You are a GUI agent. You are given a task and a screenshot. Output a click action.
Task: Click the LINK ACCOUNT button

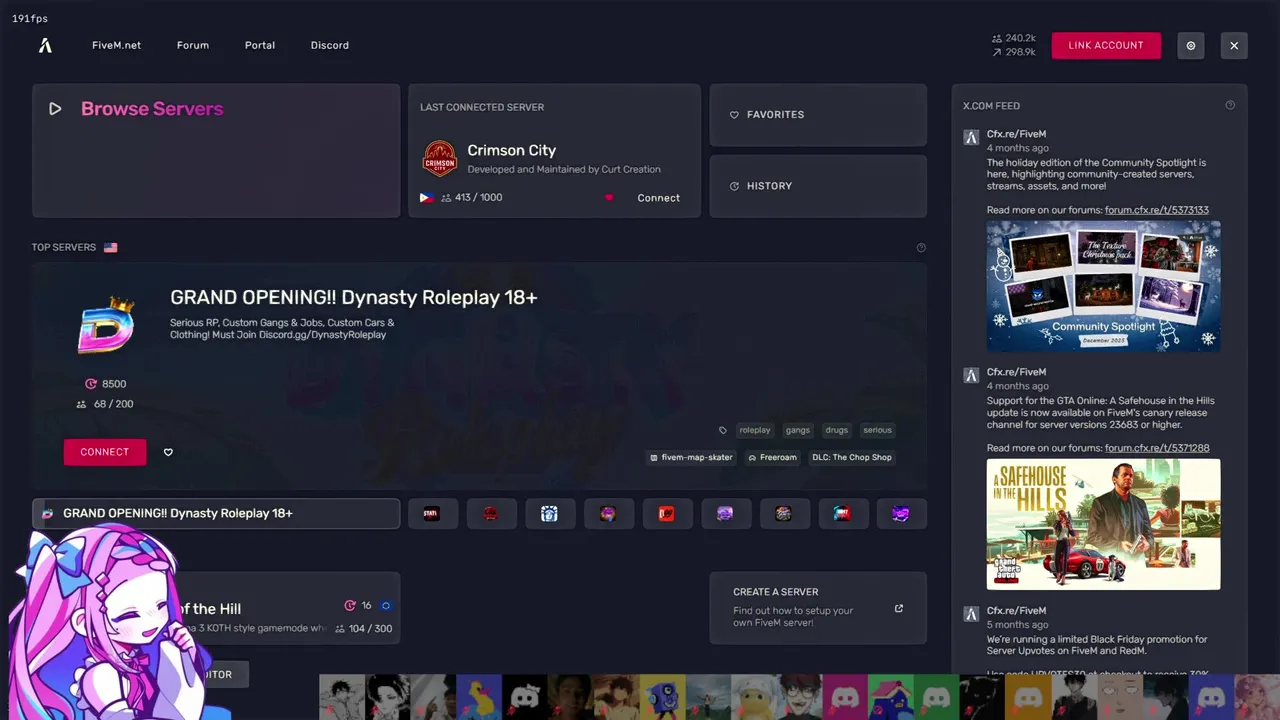[x=1106, y=45]
